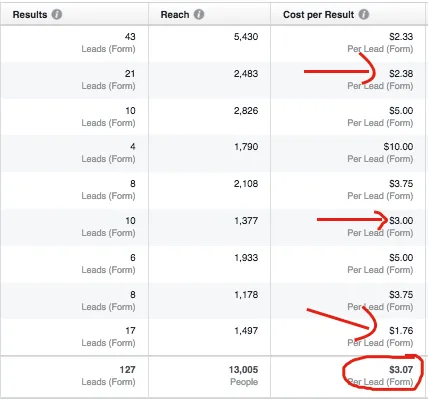Click the info icon beside Reach
This screenshot has width=428, height=399.
point(199,14)
